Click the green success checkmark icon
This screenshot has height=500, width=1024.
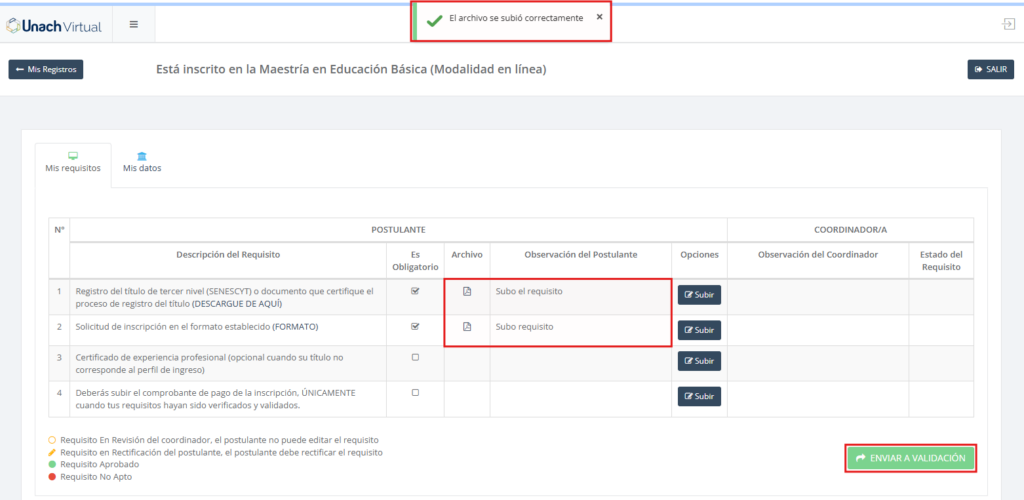click(x=434, y=19)
